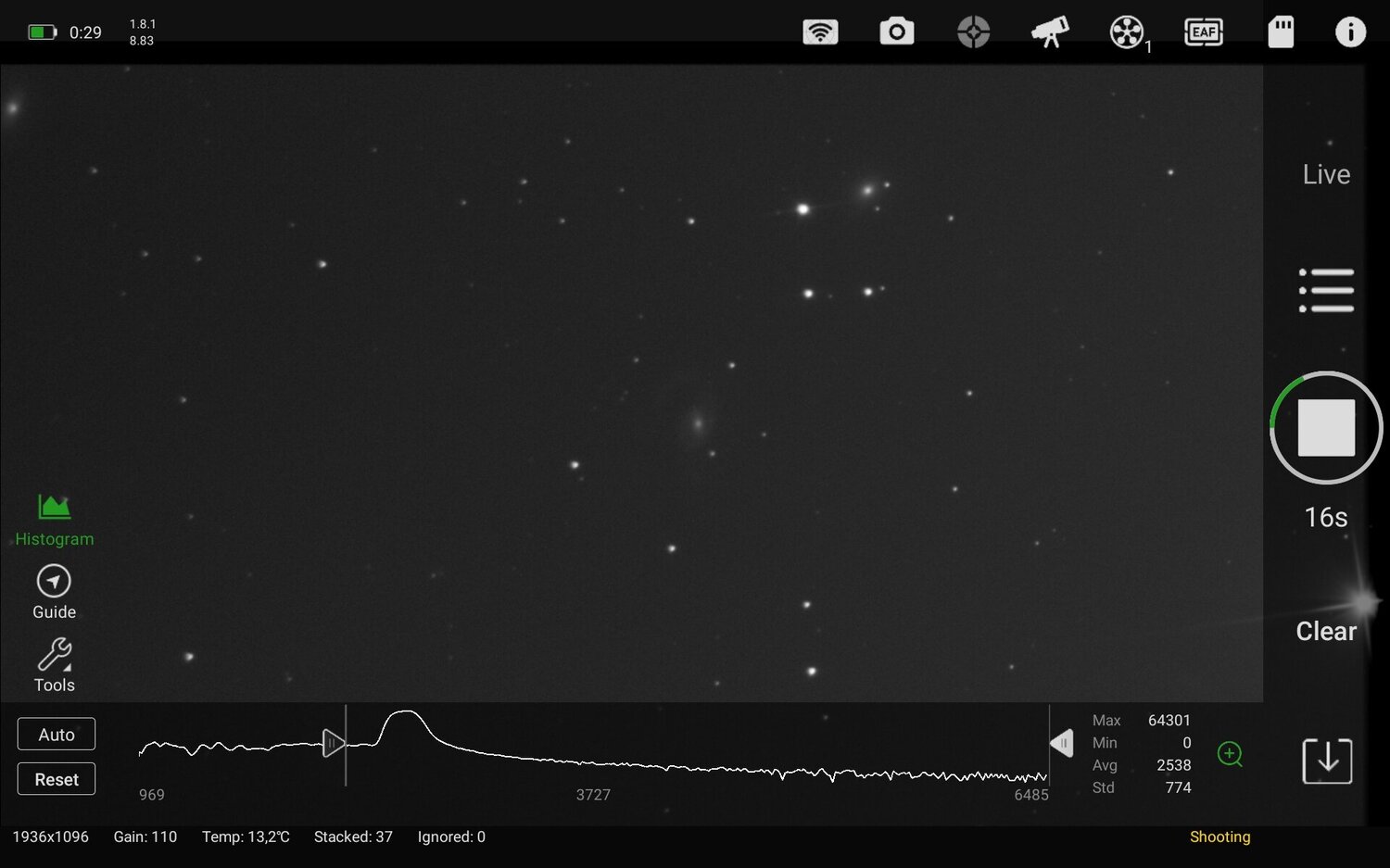
Task: Open the SD card storage icon
Action: coord(1281,32)
